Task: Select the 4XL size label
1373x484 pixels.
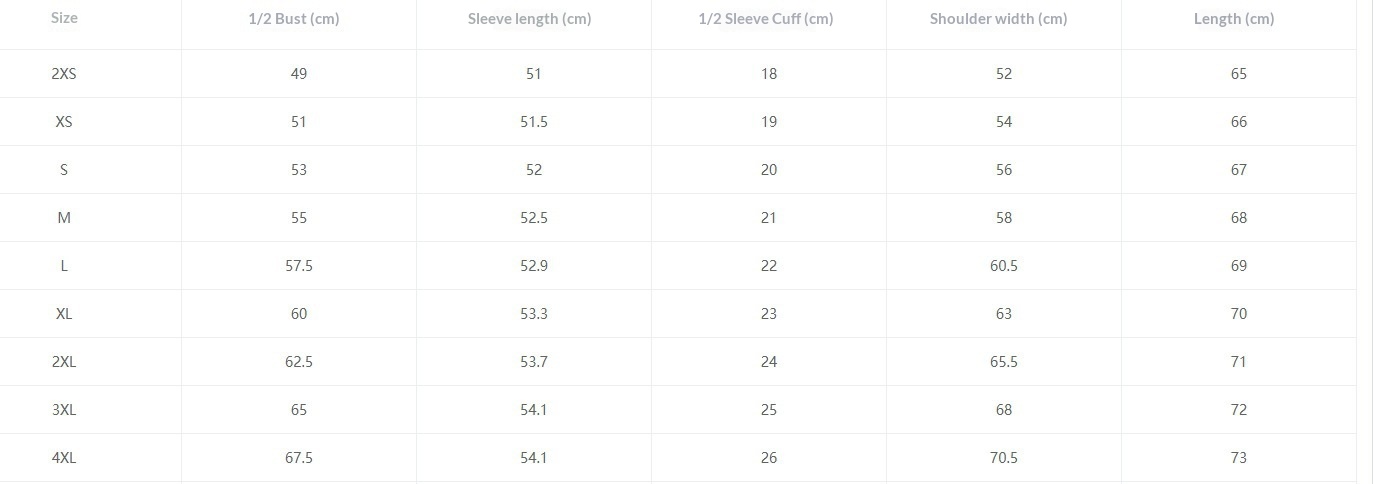Action: (64, 458)
